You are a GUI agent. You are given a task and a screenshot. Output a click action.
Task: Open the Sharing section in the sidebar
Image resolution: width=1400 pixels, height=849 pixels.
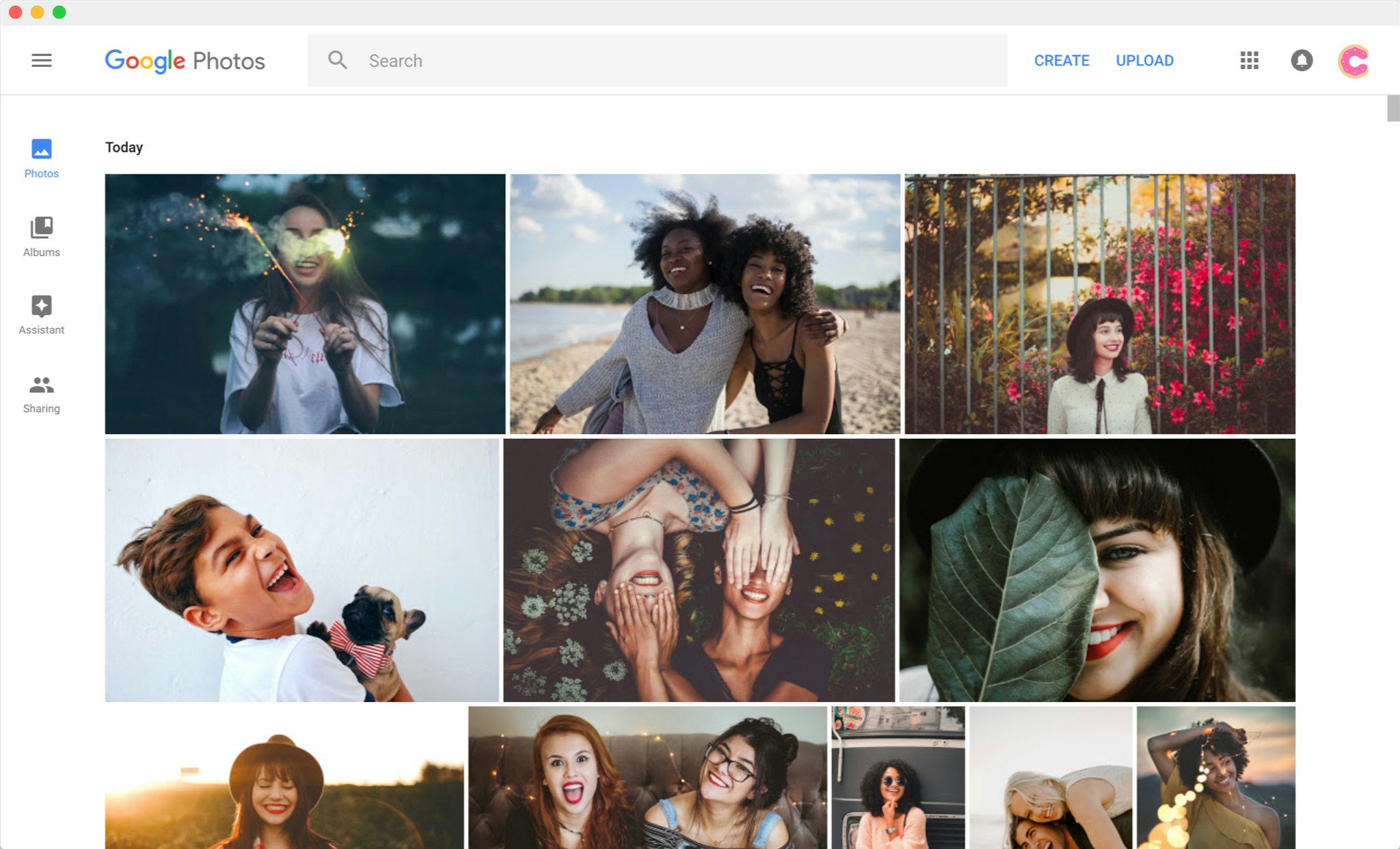[41, 393]
